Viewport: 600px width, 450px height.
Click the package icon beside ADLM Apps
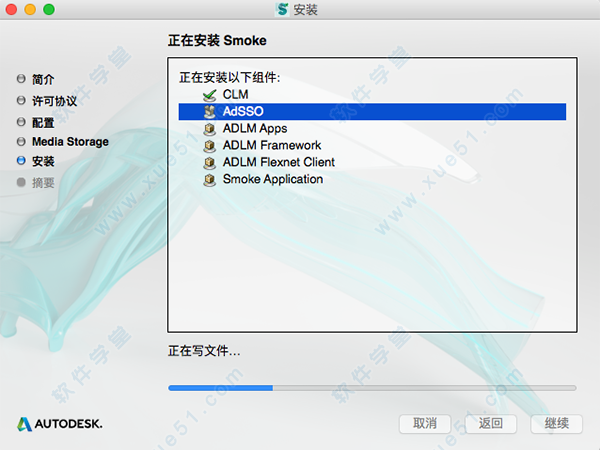tap(209, 129)
